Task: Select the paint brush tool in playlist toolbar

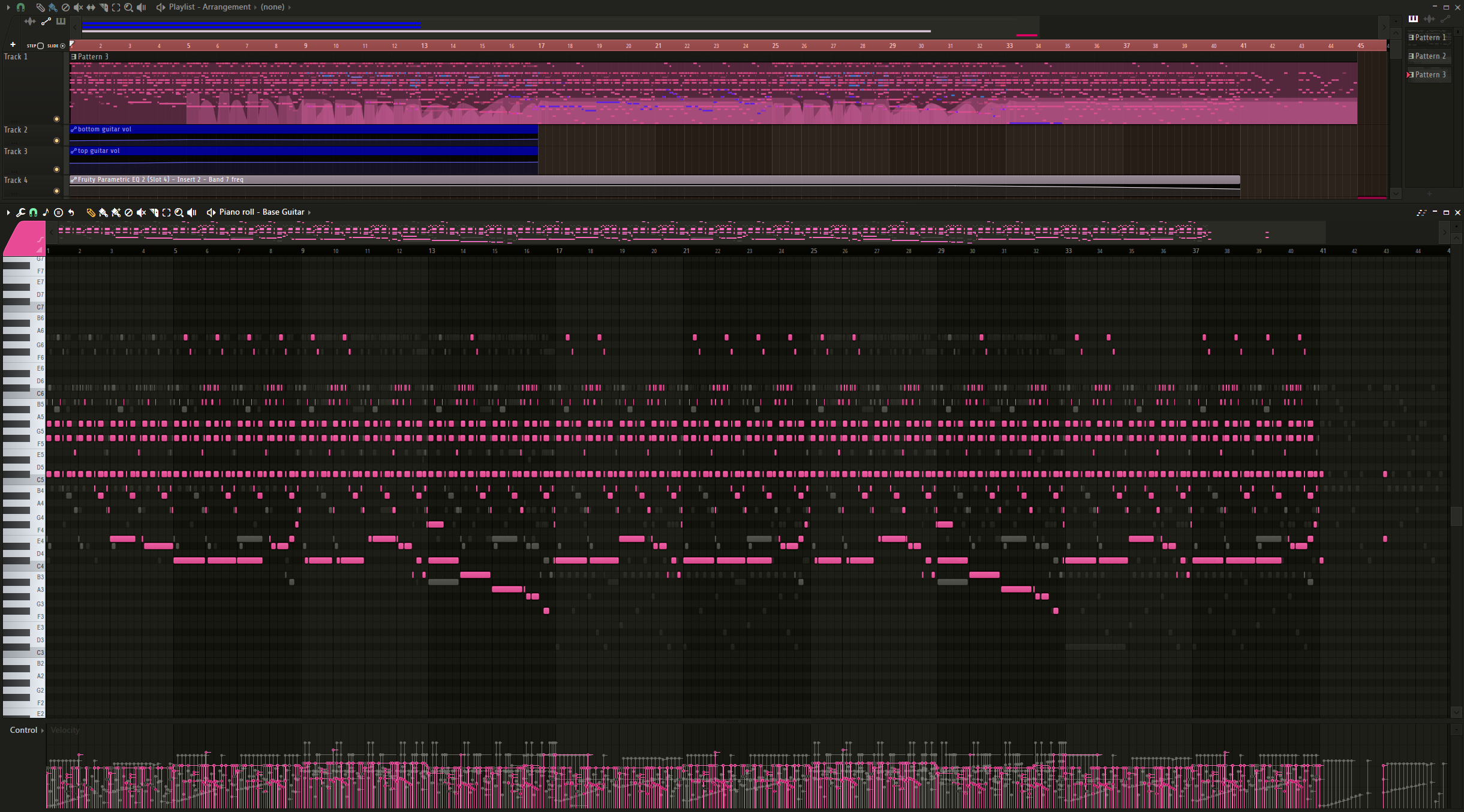Action: tap(53, 7)
